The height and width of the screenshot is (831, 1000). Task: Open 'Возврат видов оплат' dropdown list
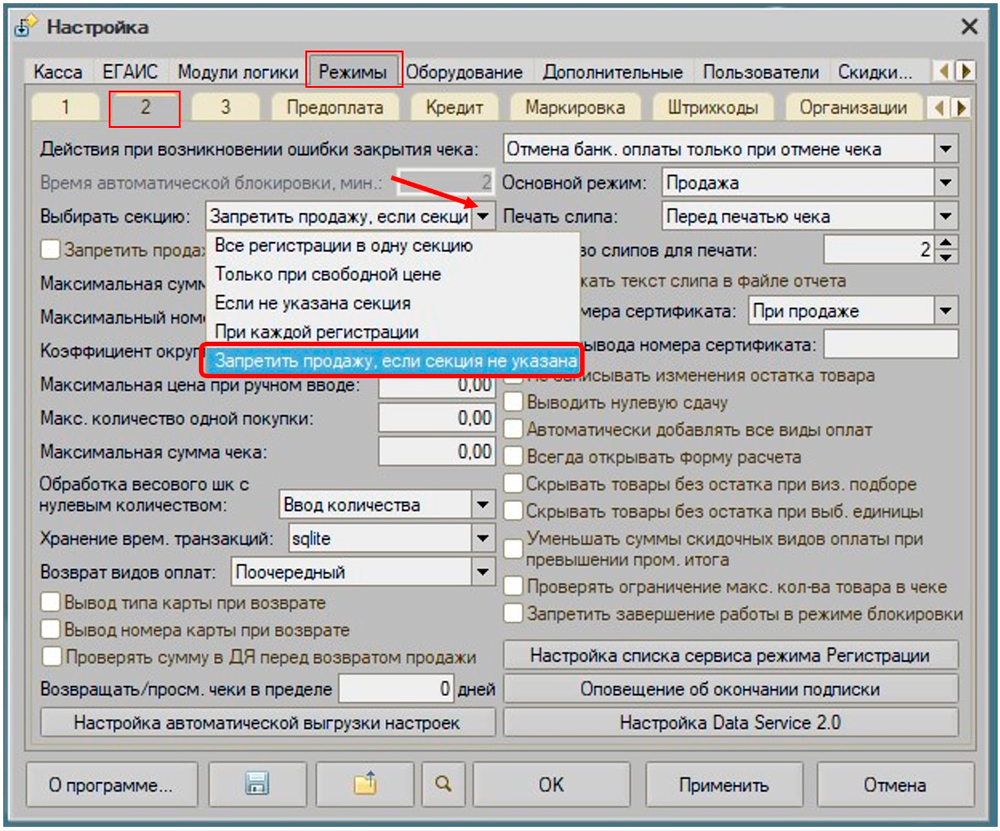(x=484, y=572)
